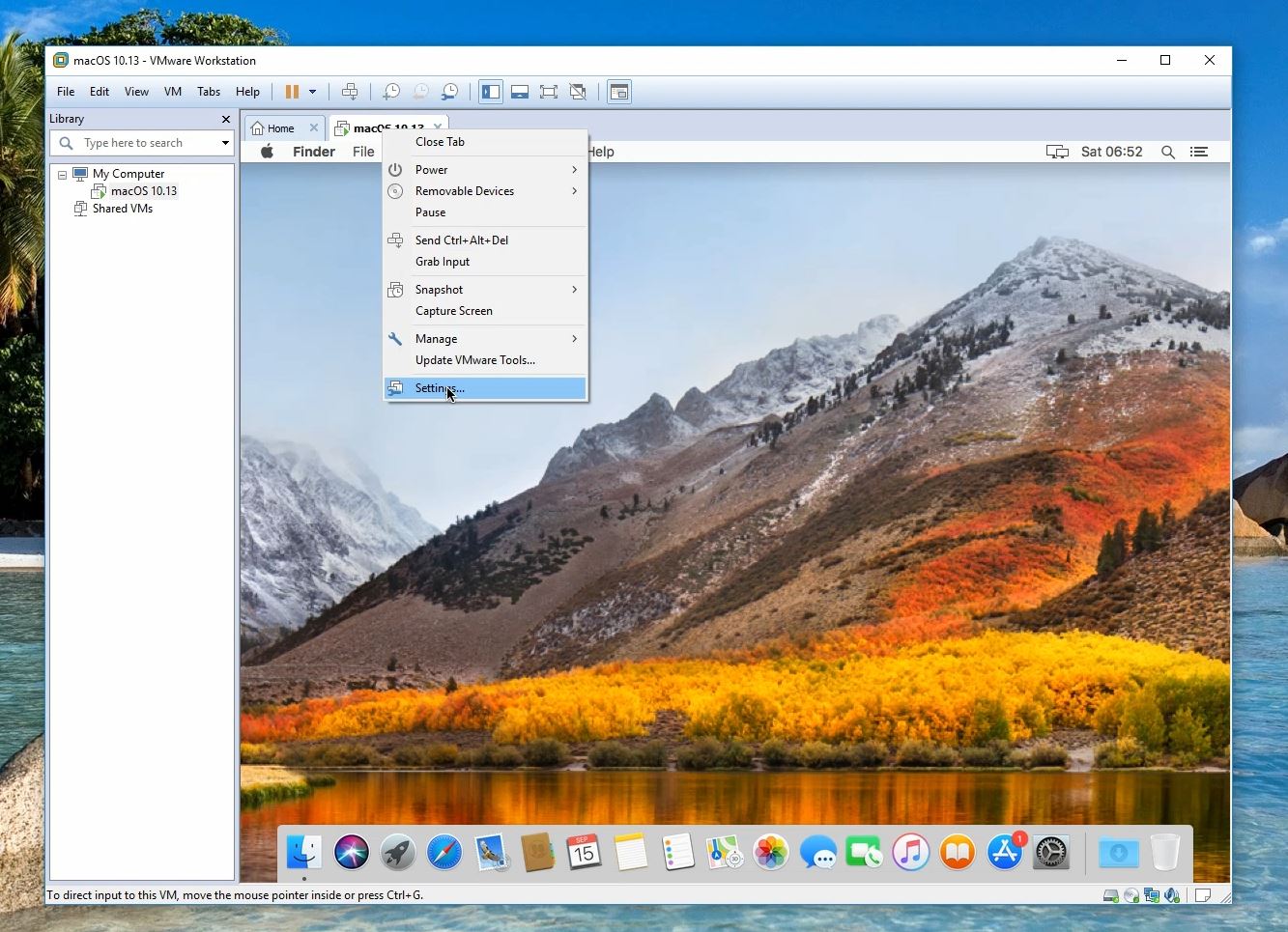Click Finder in the macOS menu bar
Image resolution: width=1288 pixels, height=932 pixels.
tap(314, 152)
